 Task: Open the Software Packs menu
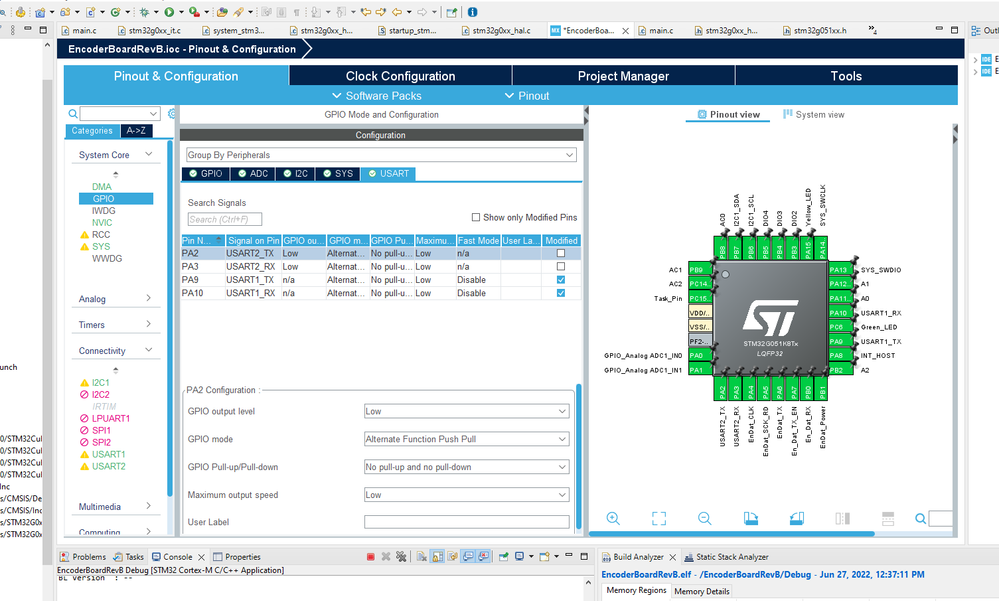[377, 96]
